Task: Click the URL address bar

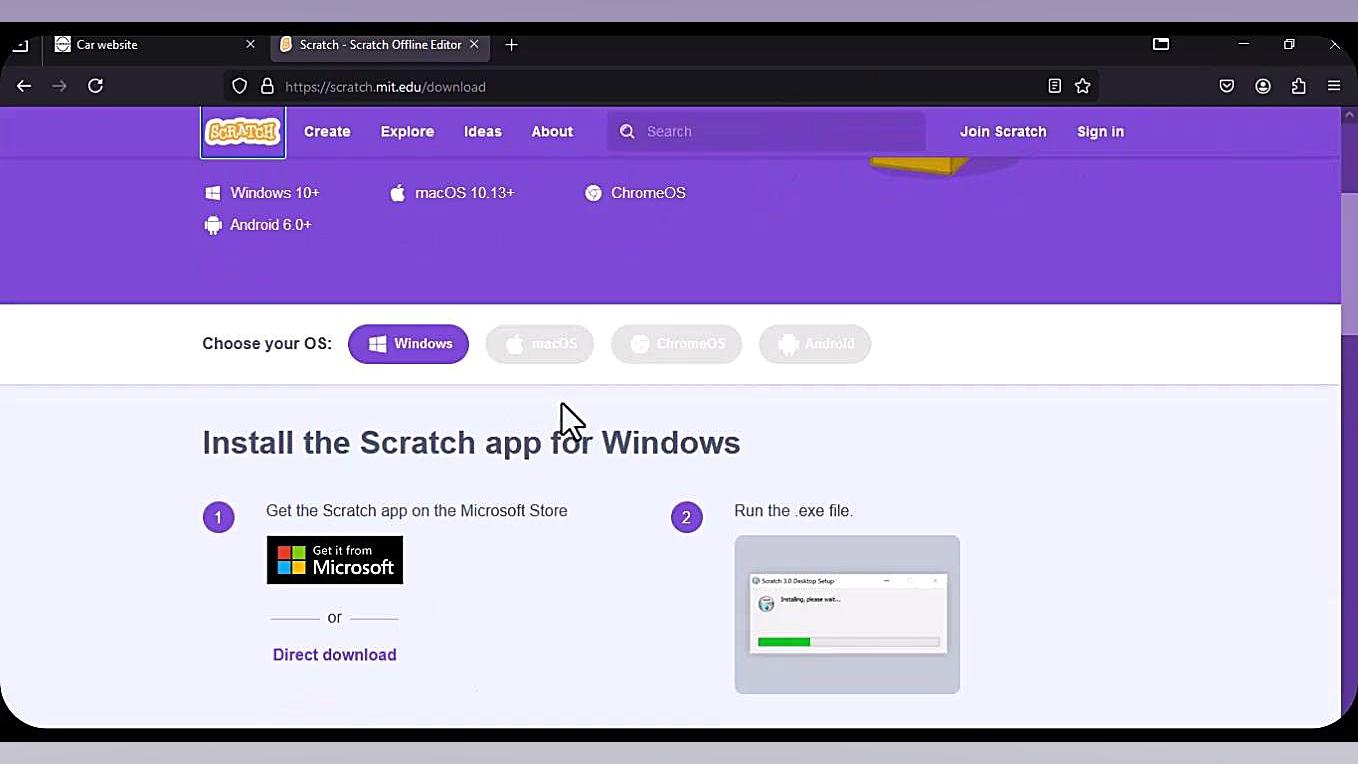Action: (660, 86)
